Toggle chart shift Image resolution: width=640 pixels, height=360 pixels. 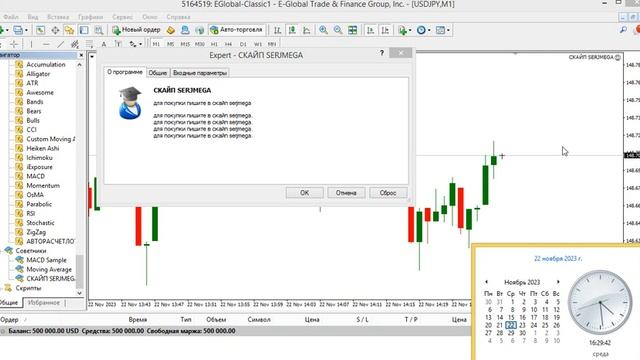(x=385, y=30)
